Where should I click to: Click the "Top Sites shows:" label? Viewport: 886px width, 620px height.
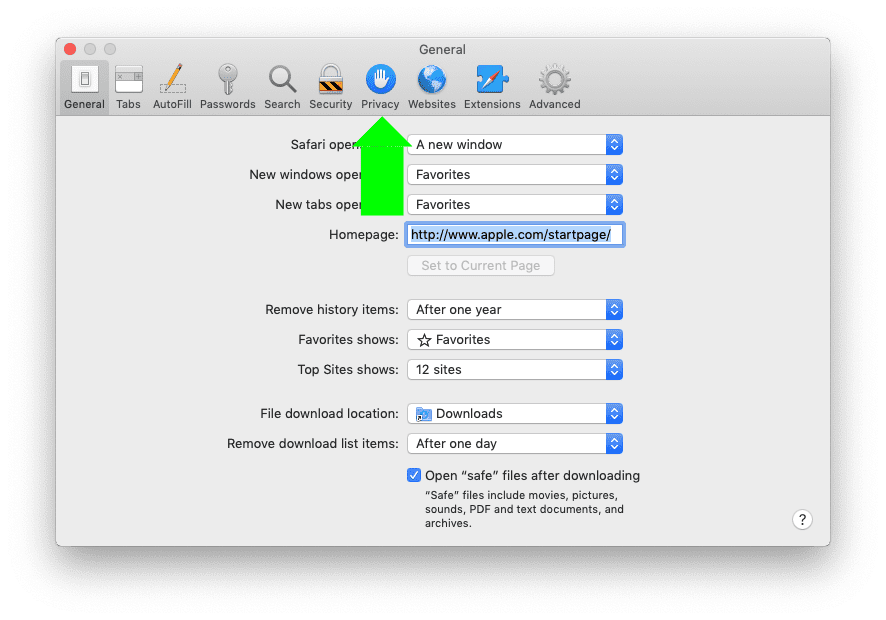[x=348, y=370]
